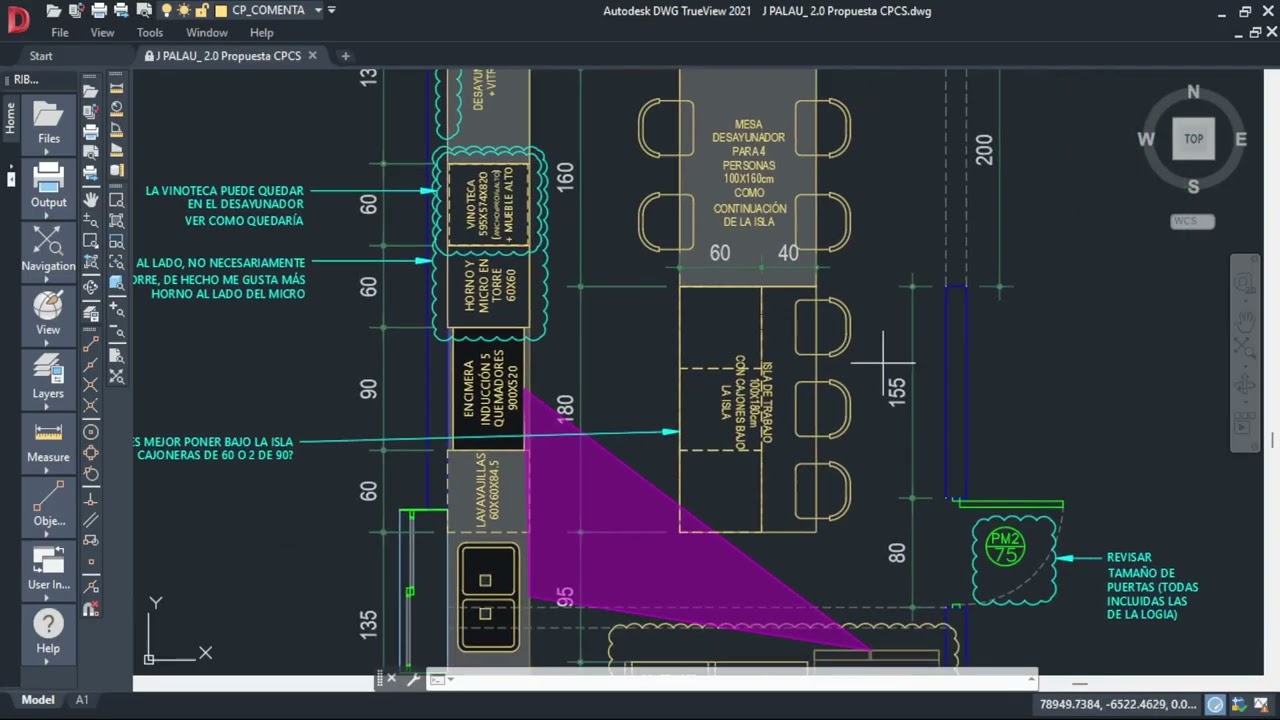Enable Endpoint object snap icon
1280x720 pixels.
tap(91, 343)
